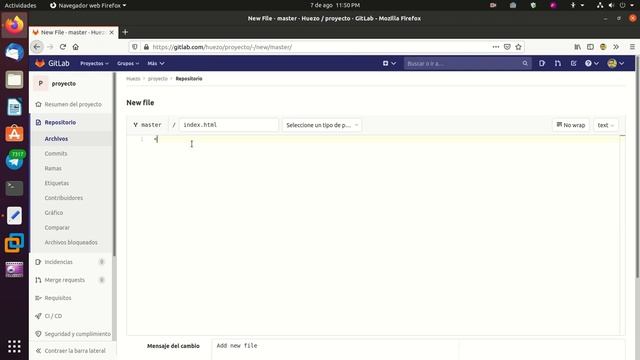Reload the page with refresh icon

coord(63,47)
